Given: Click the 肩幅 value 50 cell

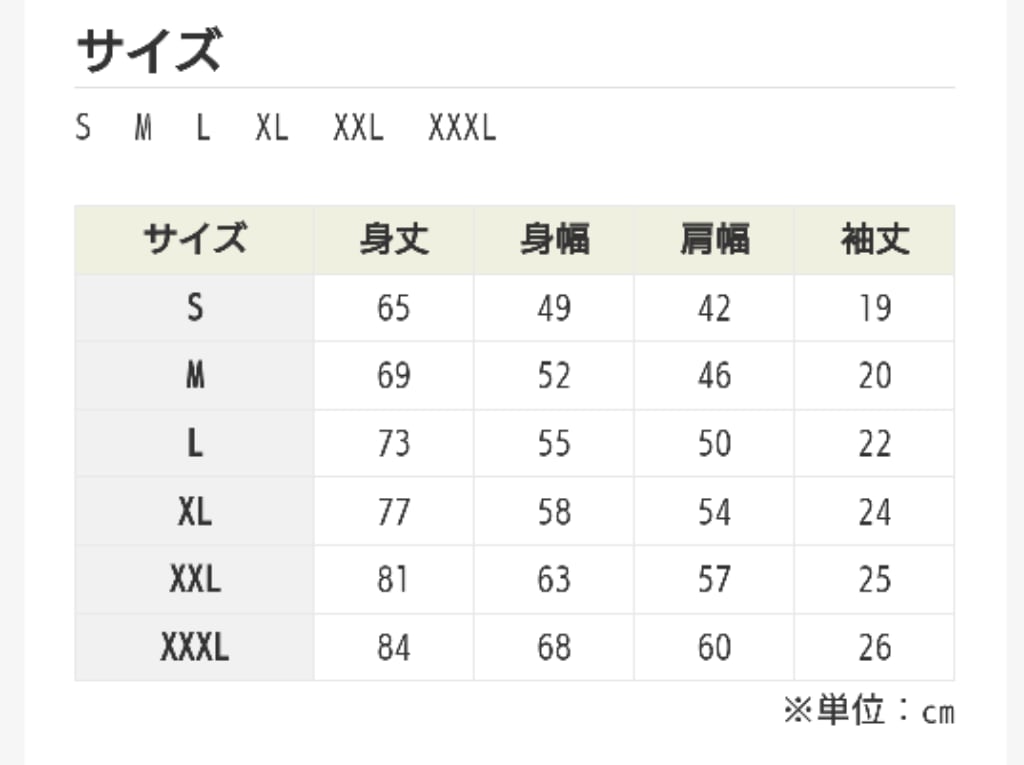Looking at the screenshot, I should coord(714,444).
